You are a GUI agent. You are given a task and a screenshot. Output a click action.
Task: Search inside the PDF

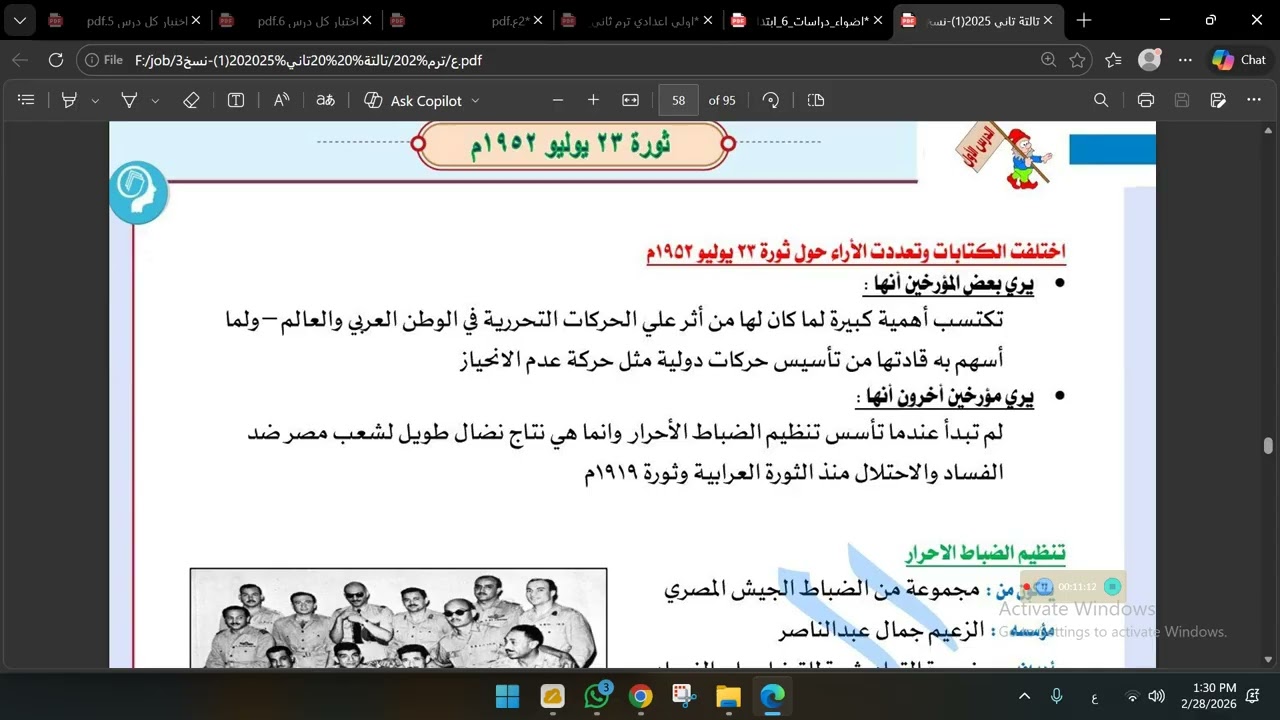coord(1101,100)
